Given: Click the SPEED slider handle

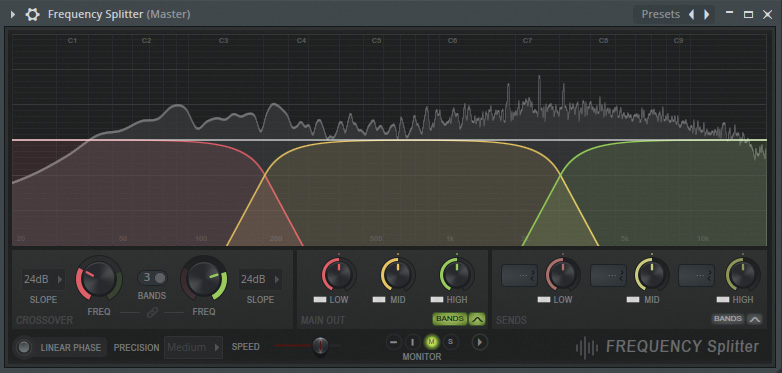Looking at the screenshot, I should click(x=320, y=345).
